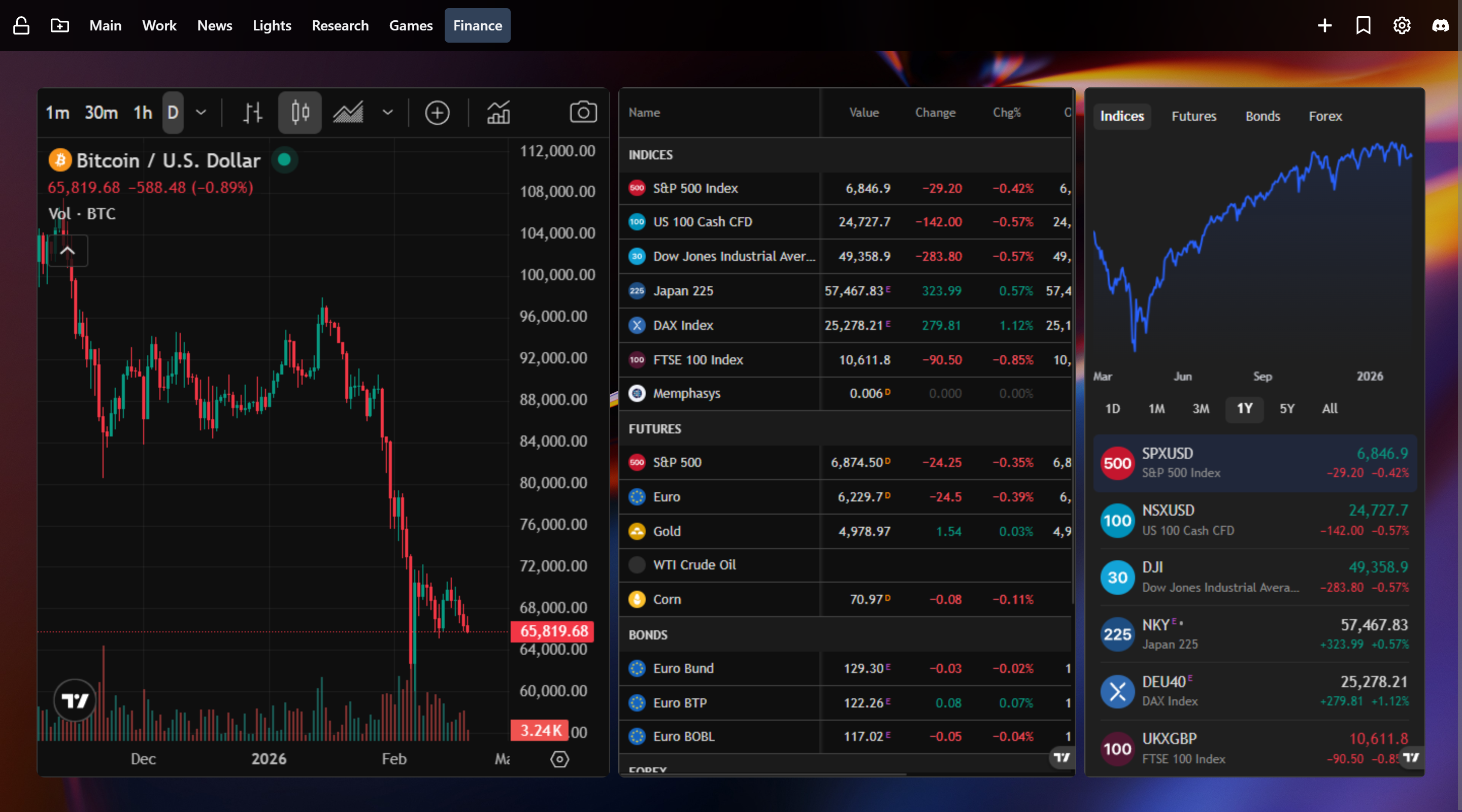Select the UKXGBP FTSE 100 item
The height and width of the screenshot is (812, 1462).
coord(1255,749)
